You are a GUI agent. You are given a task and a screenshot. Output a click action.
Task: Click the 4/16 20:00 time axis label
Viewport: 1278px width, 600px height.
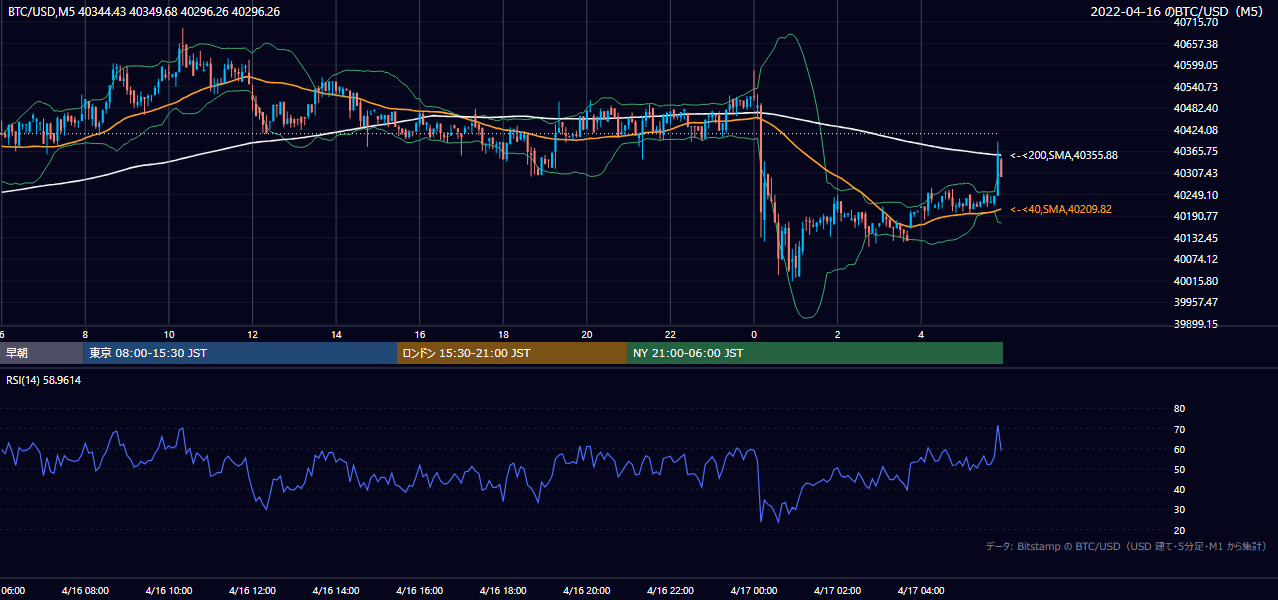[587, 590]
